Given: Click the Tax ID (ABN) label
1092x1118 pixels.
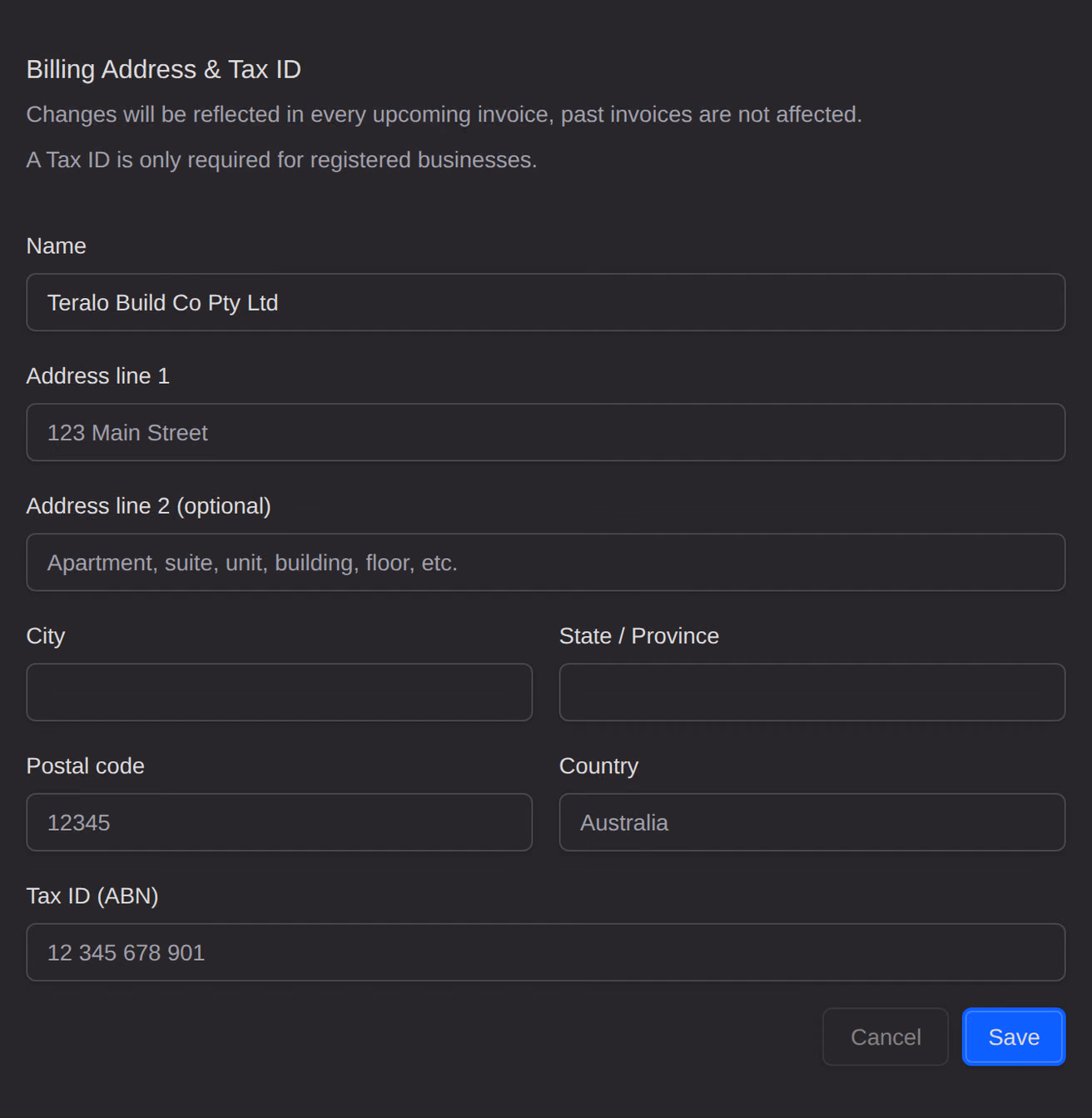Looking at the screenshot, I should pyautogui.click(x=92, y=896).
